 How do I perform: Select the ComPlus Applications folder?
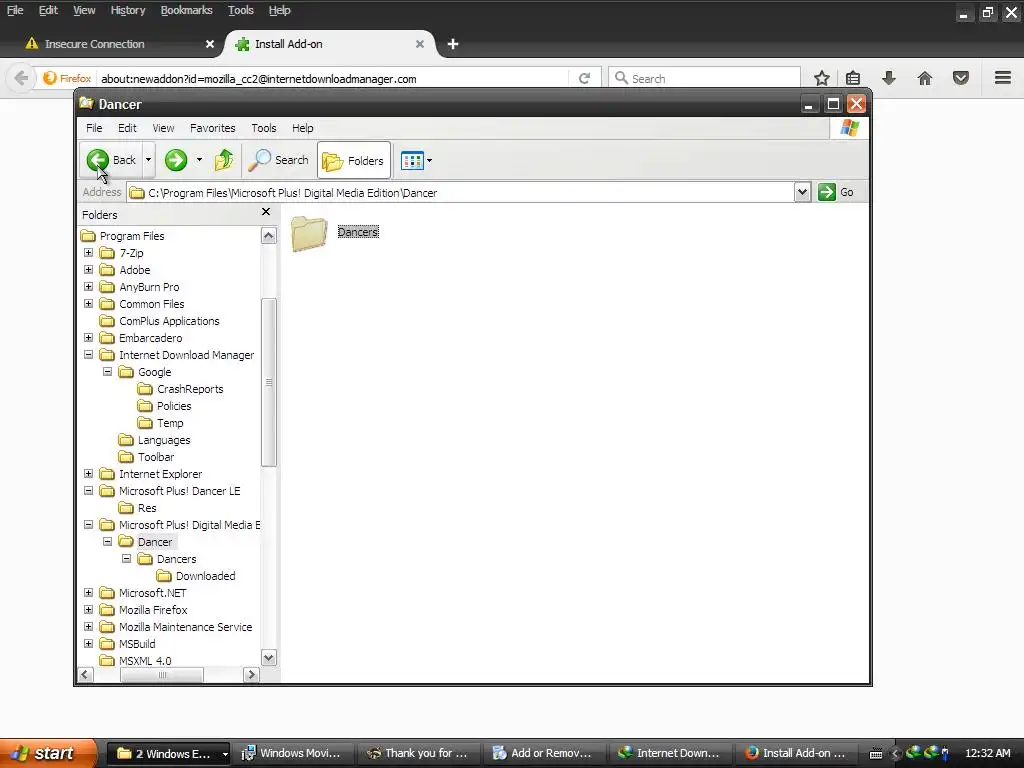click(159, 321)
